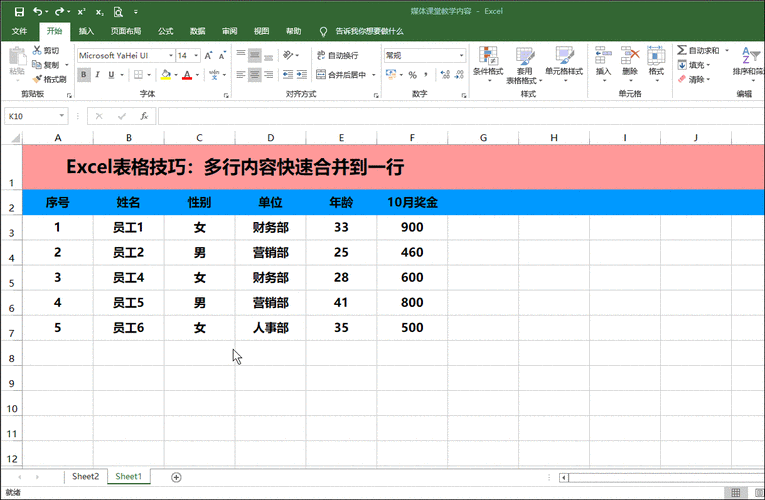Open fill color dropdown arrow

pyautogui.click(x=176, y=75)
